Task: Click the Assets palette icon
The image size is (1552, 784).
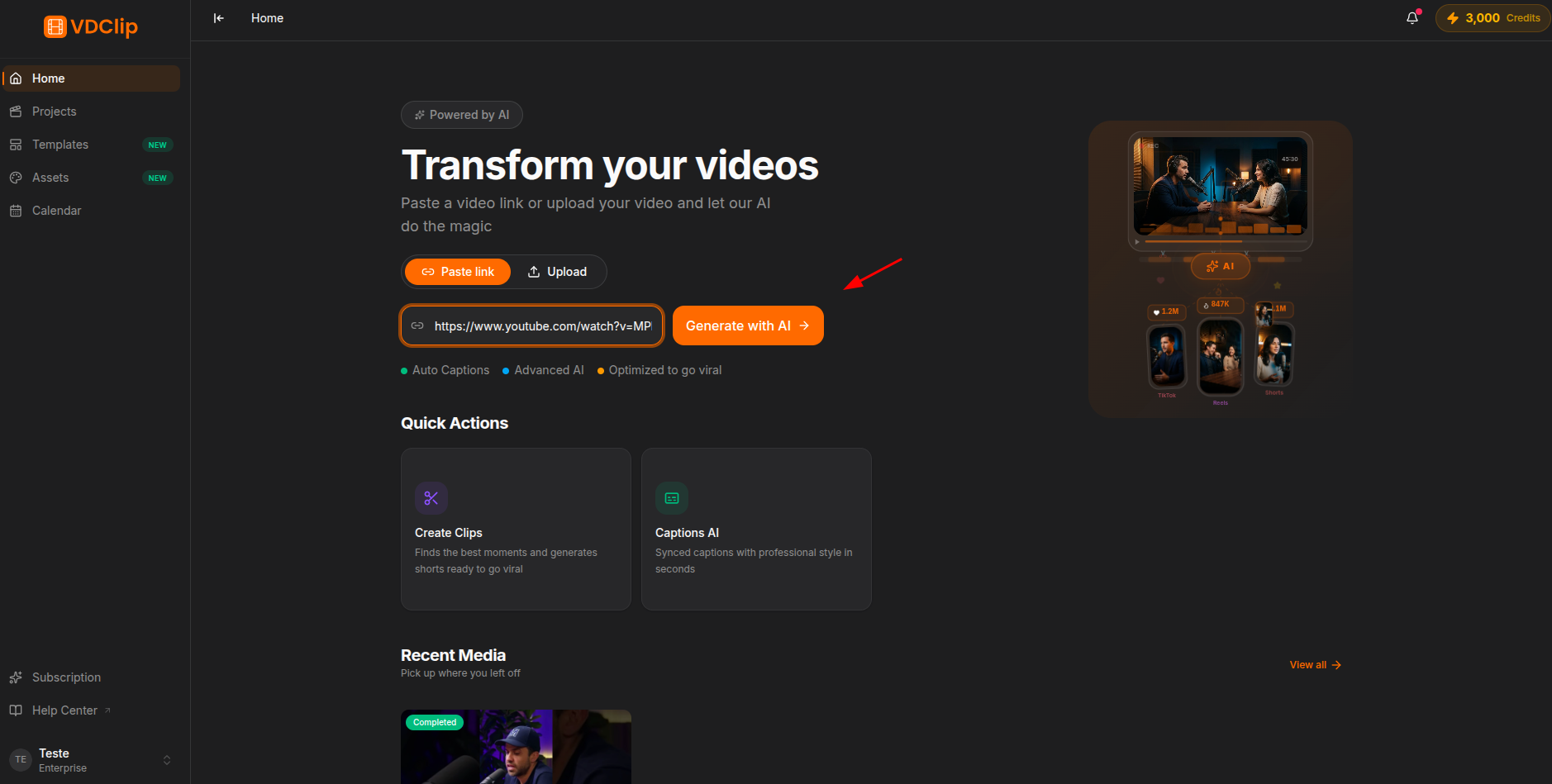Action: point(16,178)
